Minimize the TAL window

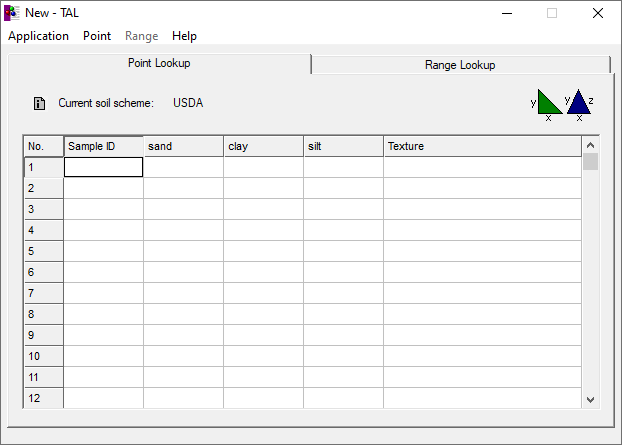507,13
